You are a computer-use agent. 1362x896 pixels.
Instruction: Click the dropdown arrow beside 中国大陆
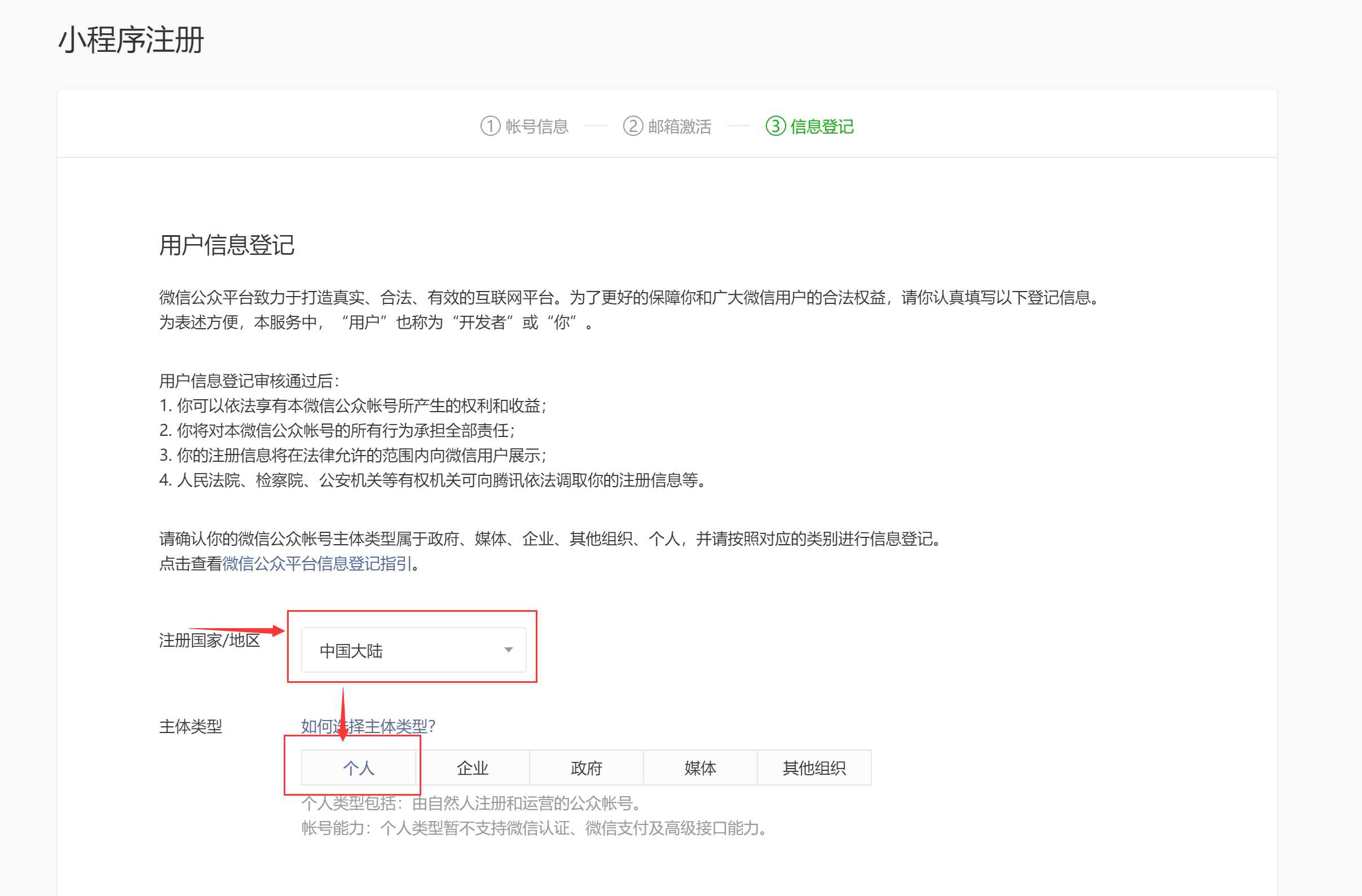[508, 650]
